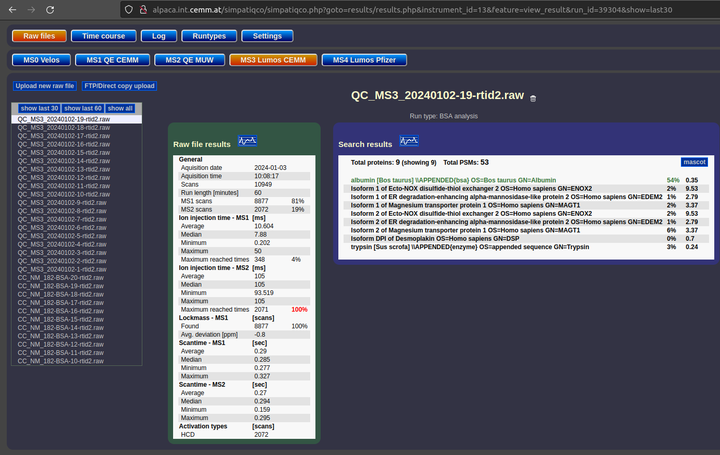
Task: Click the trash icon beside the run title
Action: [x=533, y=98]
